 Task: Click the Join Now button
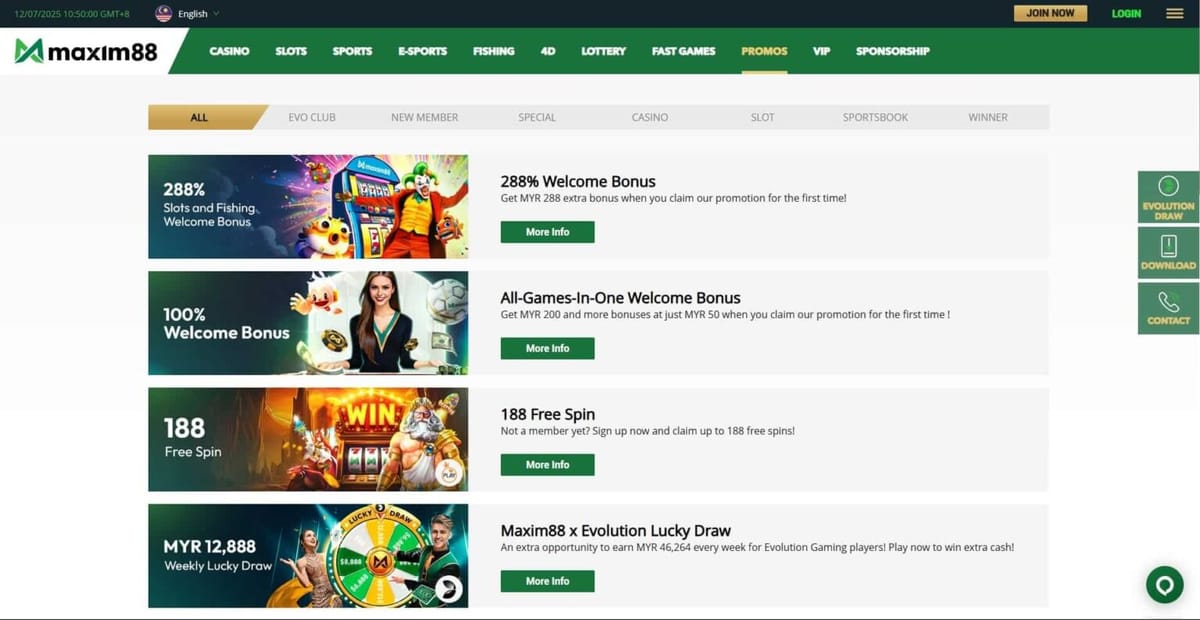coord(1050,13)
